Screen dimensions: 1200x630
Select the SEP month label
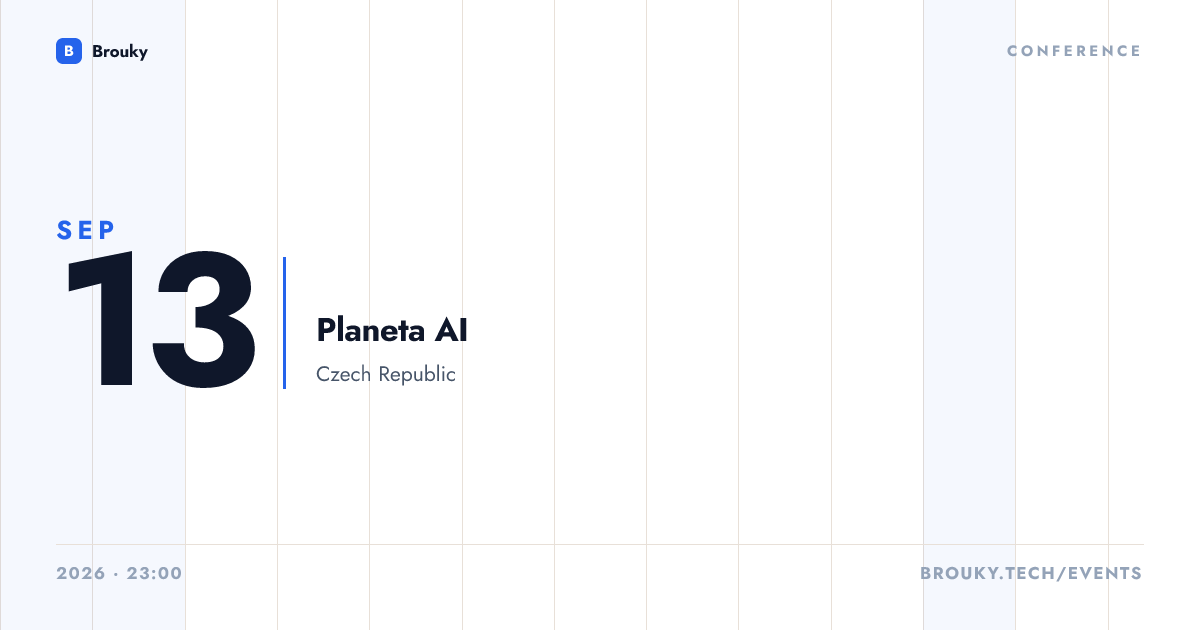[87, 230]
